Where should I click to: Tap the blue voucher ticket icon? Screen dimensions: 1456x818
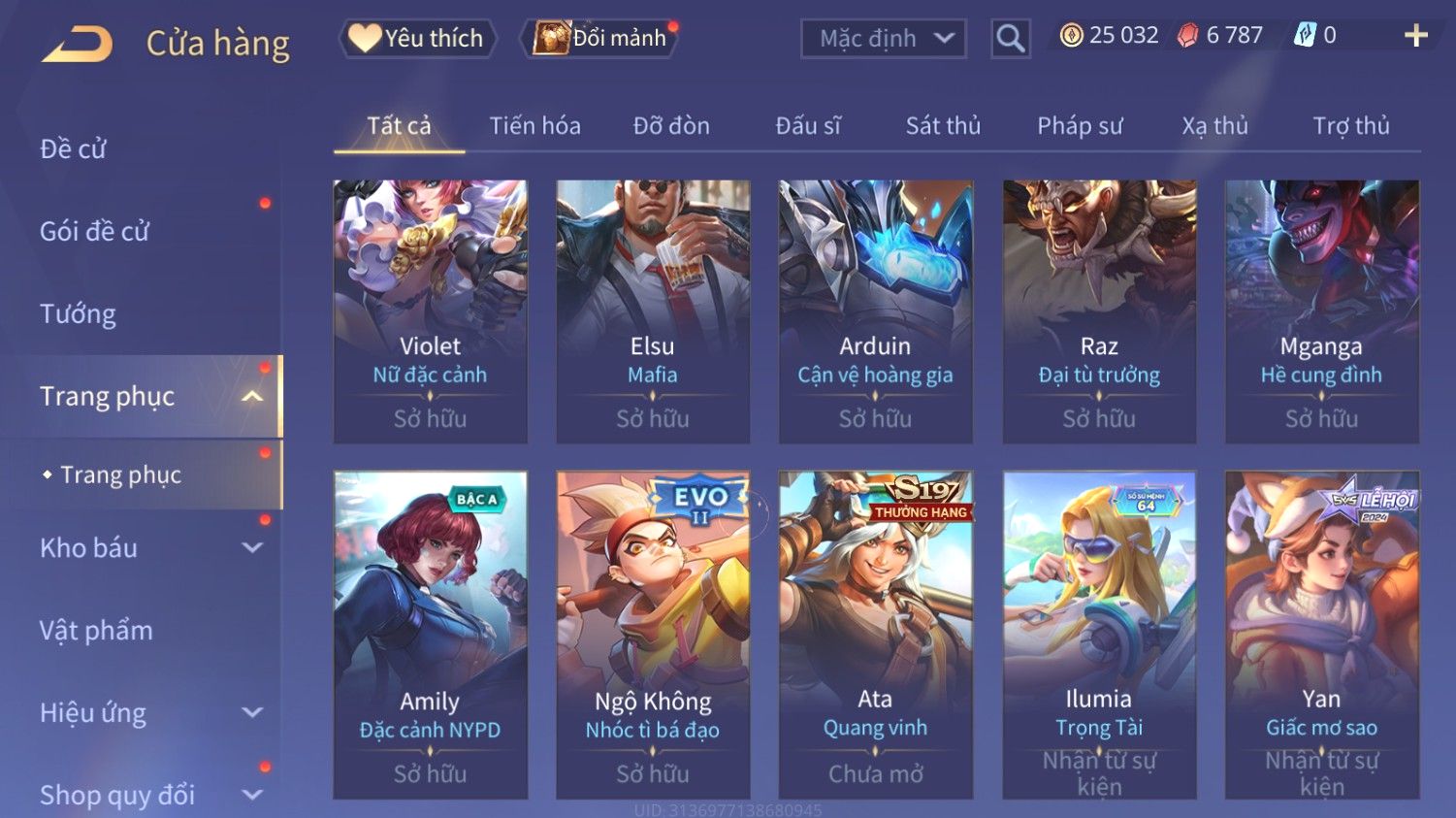[x=1305, y=36]
